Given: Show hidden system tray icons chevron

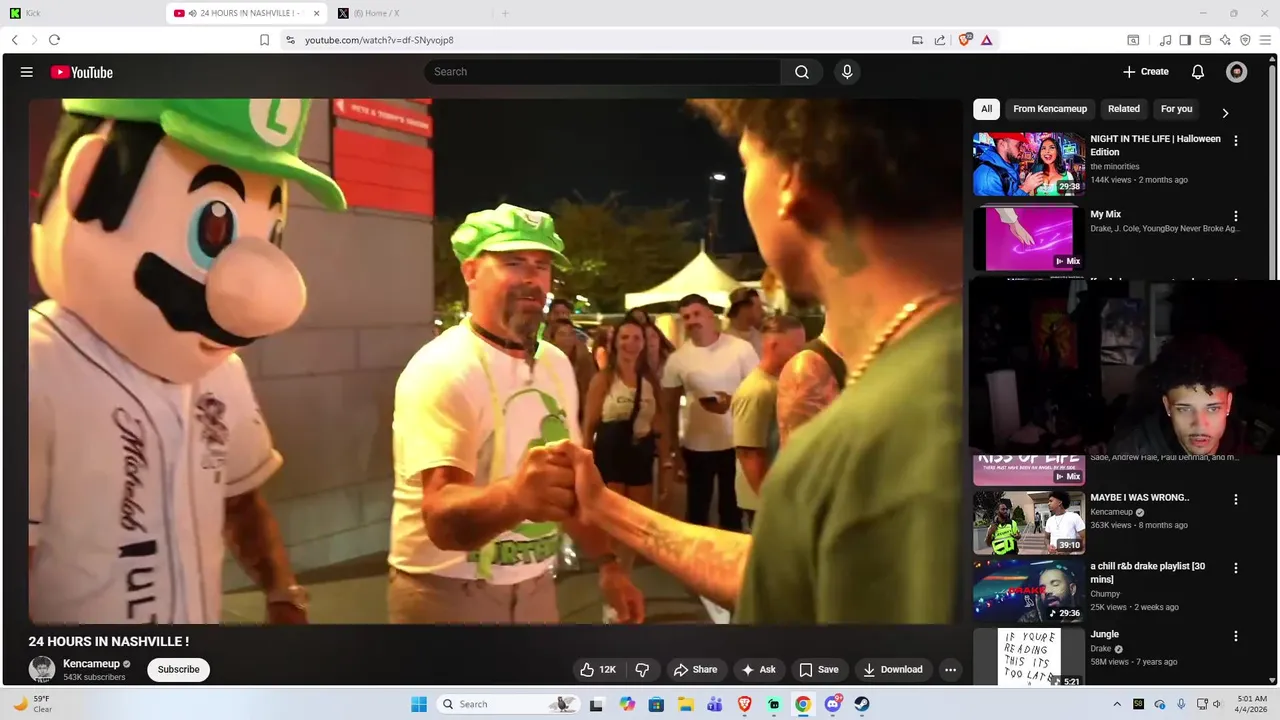Looking at the screenshot, I should [1117, 704].
